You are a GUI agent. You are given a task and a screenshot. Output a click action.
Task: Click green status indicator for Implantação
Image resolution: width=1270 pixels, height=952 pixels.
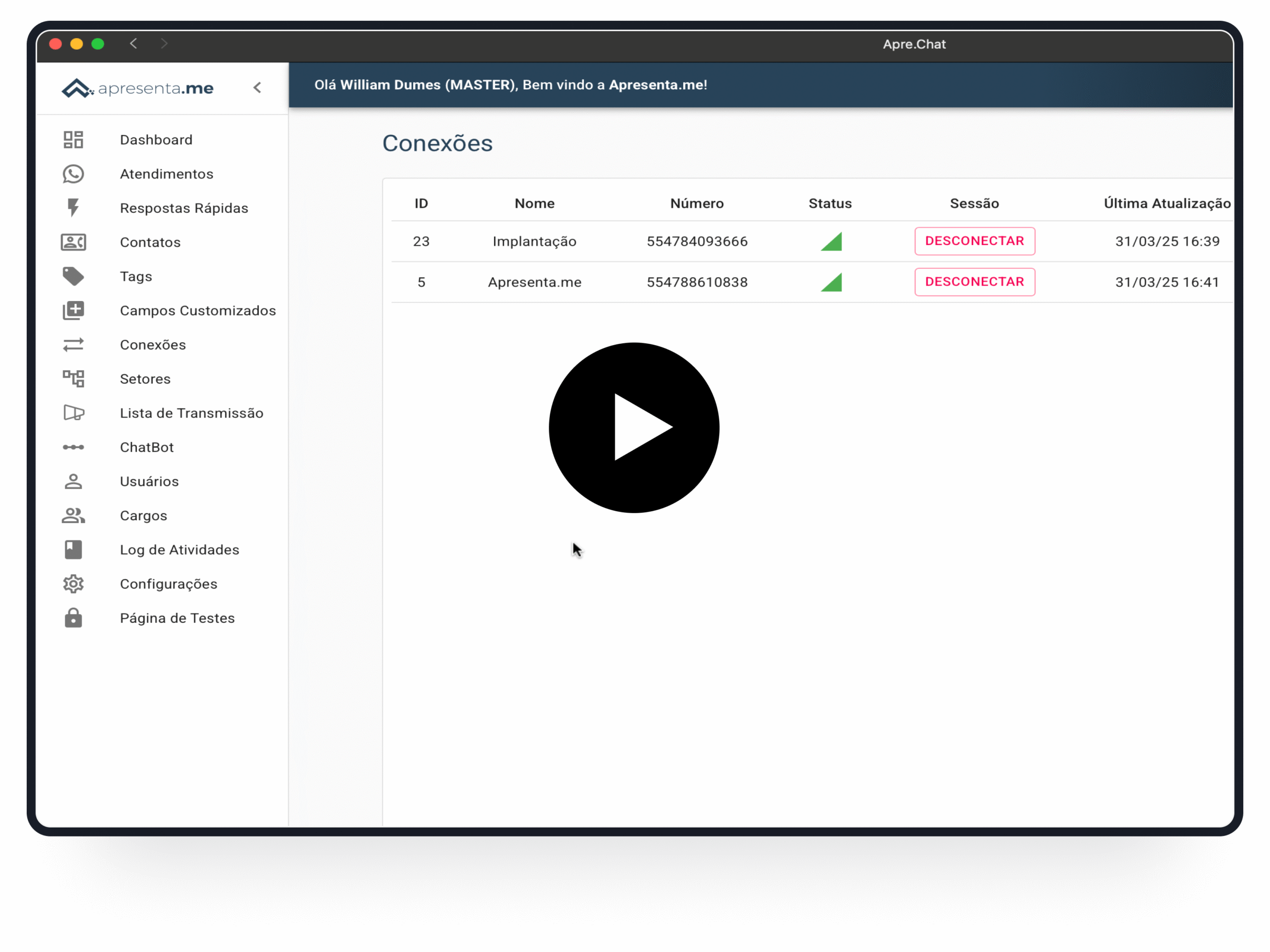pyautogui.click(x=832, y=241)
